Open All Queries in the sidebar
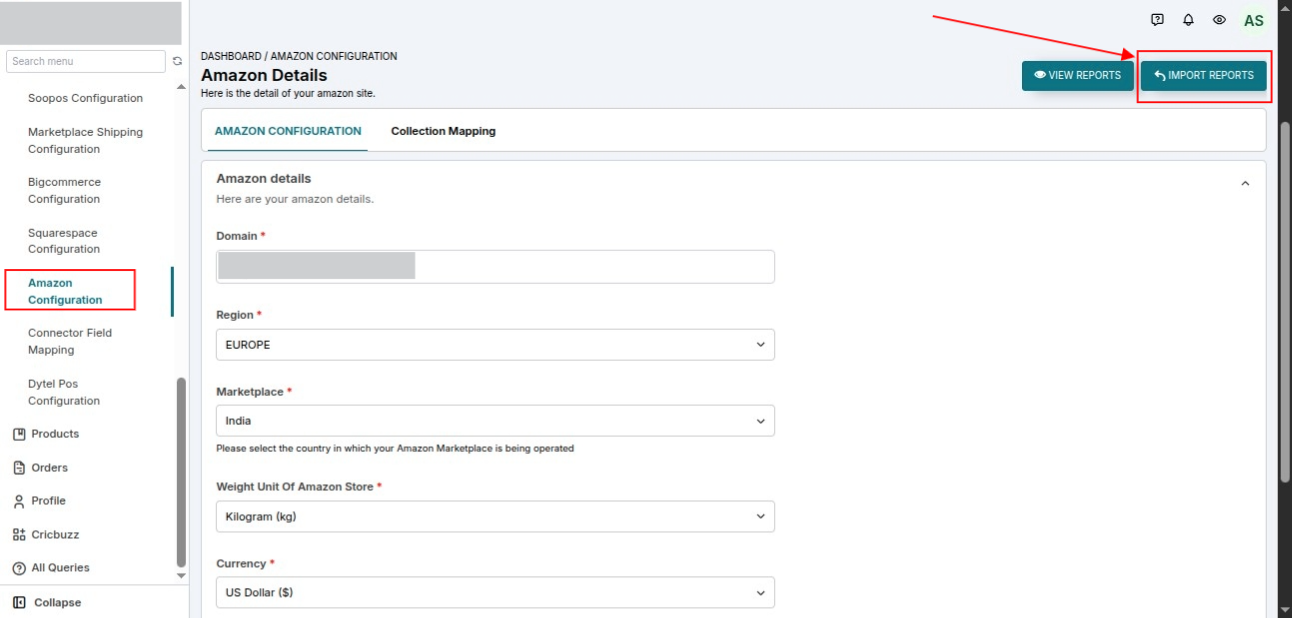Viewport: 1293px width, 619px height. [51, 568]
